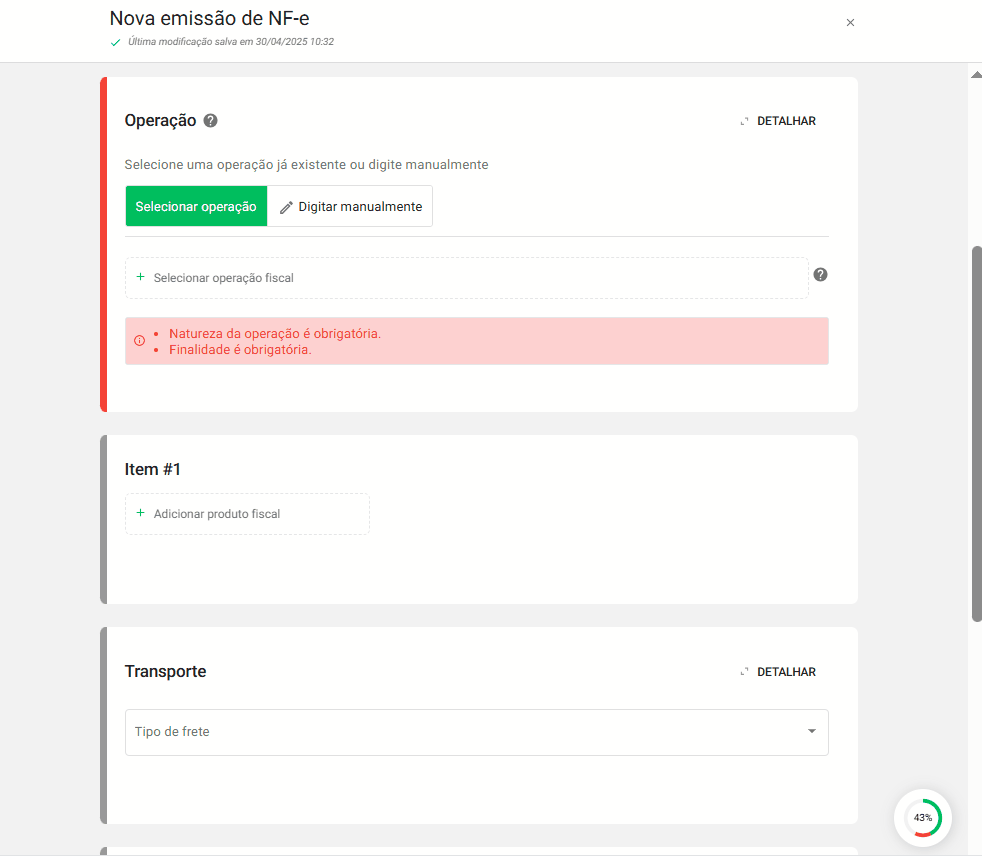The width and height of the screenshot is (982, 856).
Task: Click Adicionar produto fiscal button
Action: coord(247,513)
